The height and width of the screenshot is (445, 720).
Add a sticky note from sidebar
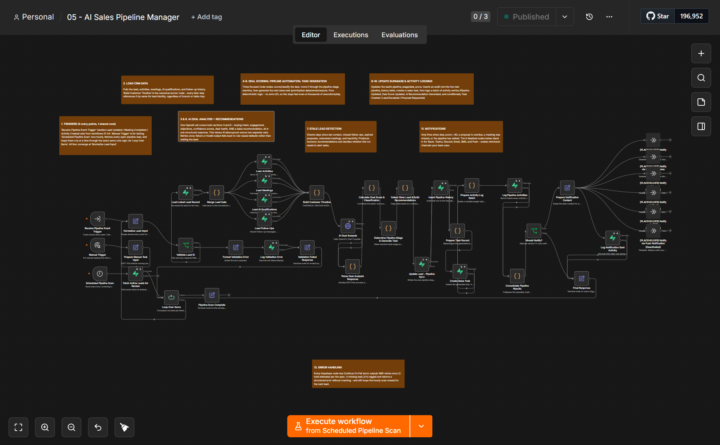pos(701,102)
